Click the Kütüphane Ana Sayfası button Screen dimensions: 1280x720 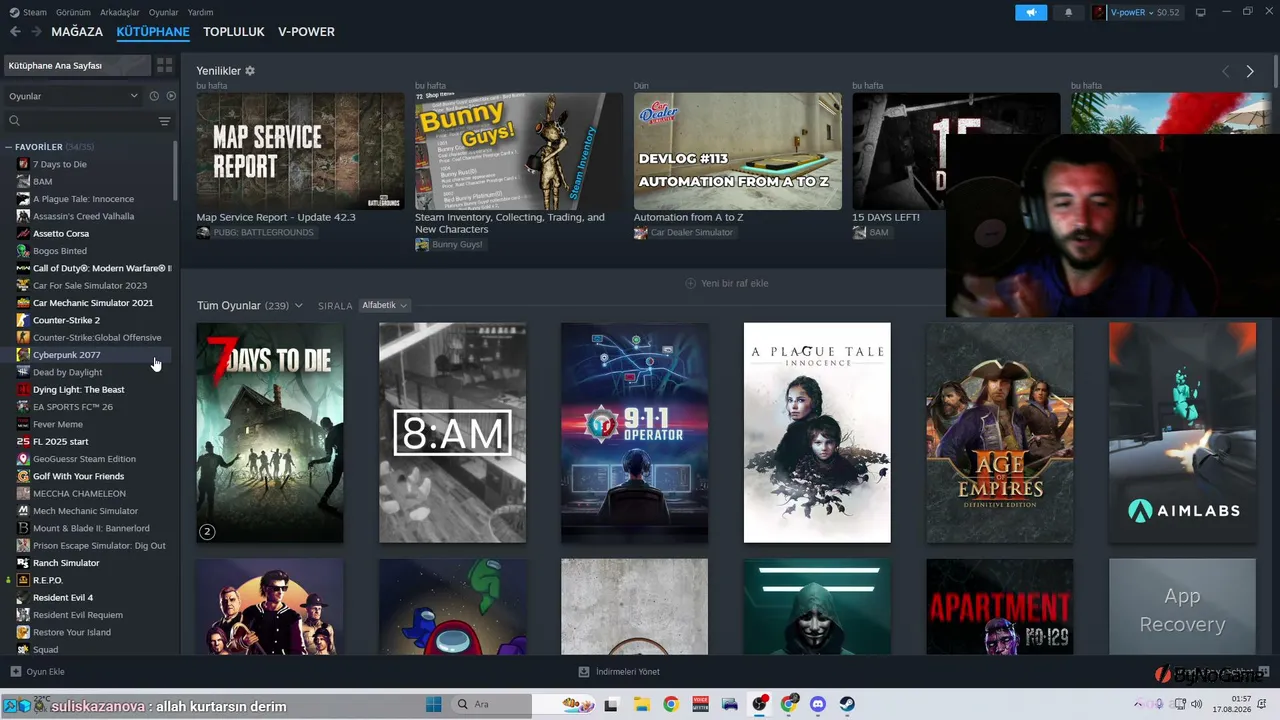(77, 65)
